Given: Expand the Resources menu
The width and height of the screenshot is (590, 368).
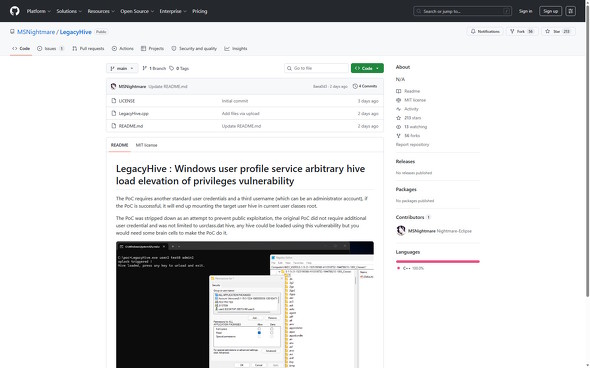Looking at the screenshot, I should 101,11.
